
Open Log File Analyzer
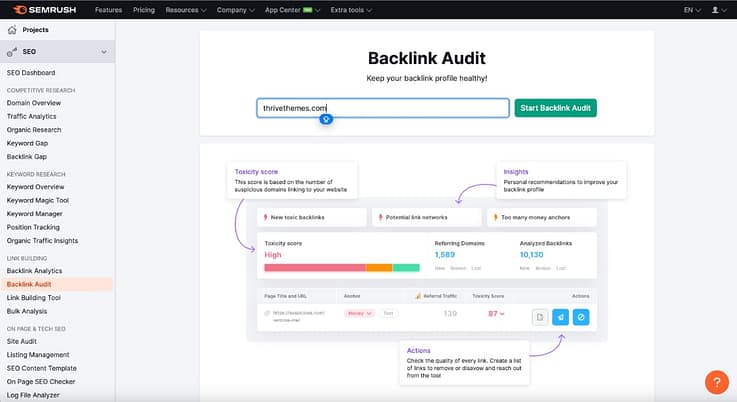click(x=33, y=395)
